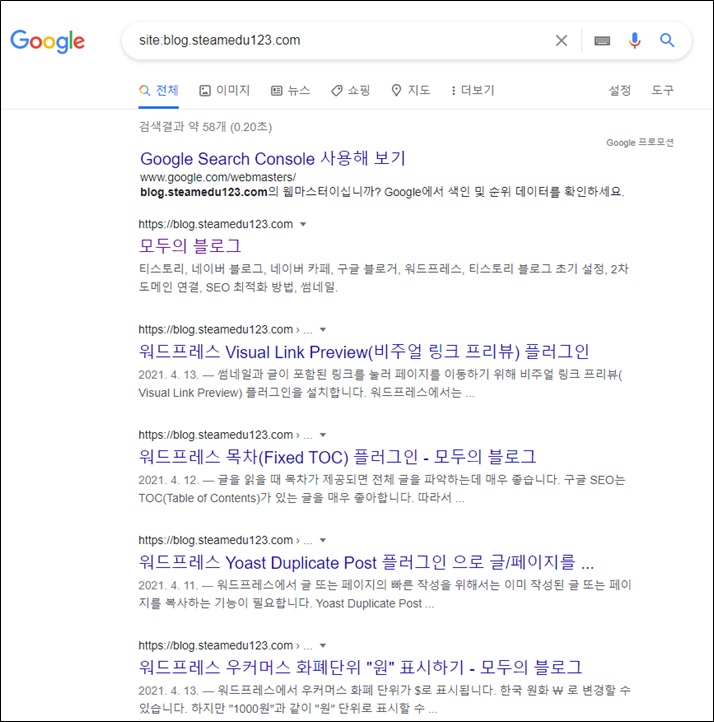Submit search with the magnifying glass icon
The height and width of the screenshot is (722, 714).
click(x=667, y=41)
